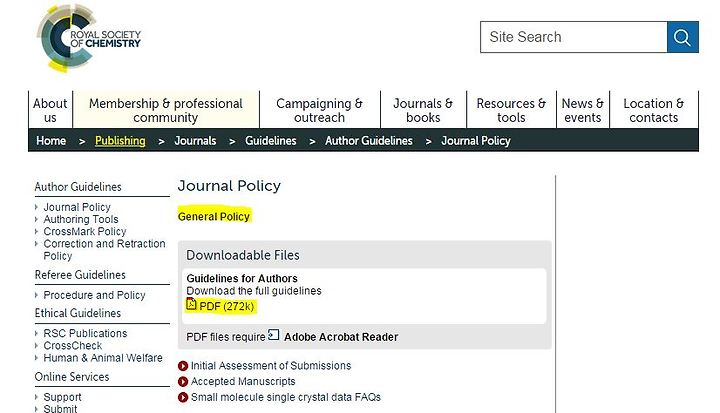Click the Guidelines for Authors title
This screenshot has height=413, width=720.
click(x=242, y=278)
